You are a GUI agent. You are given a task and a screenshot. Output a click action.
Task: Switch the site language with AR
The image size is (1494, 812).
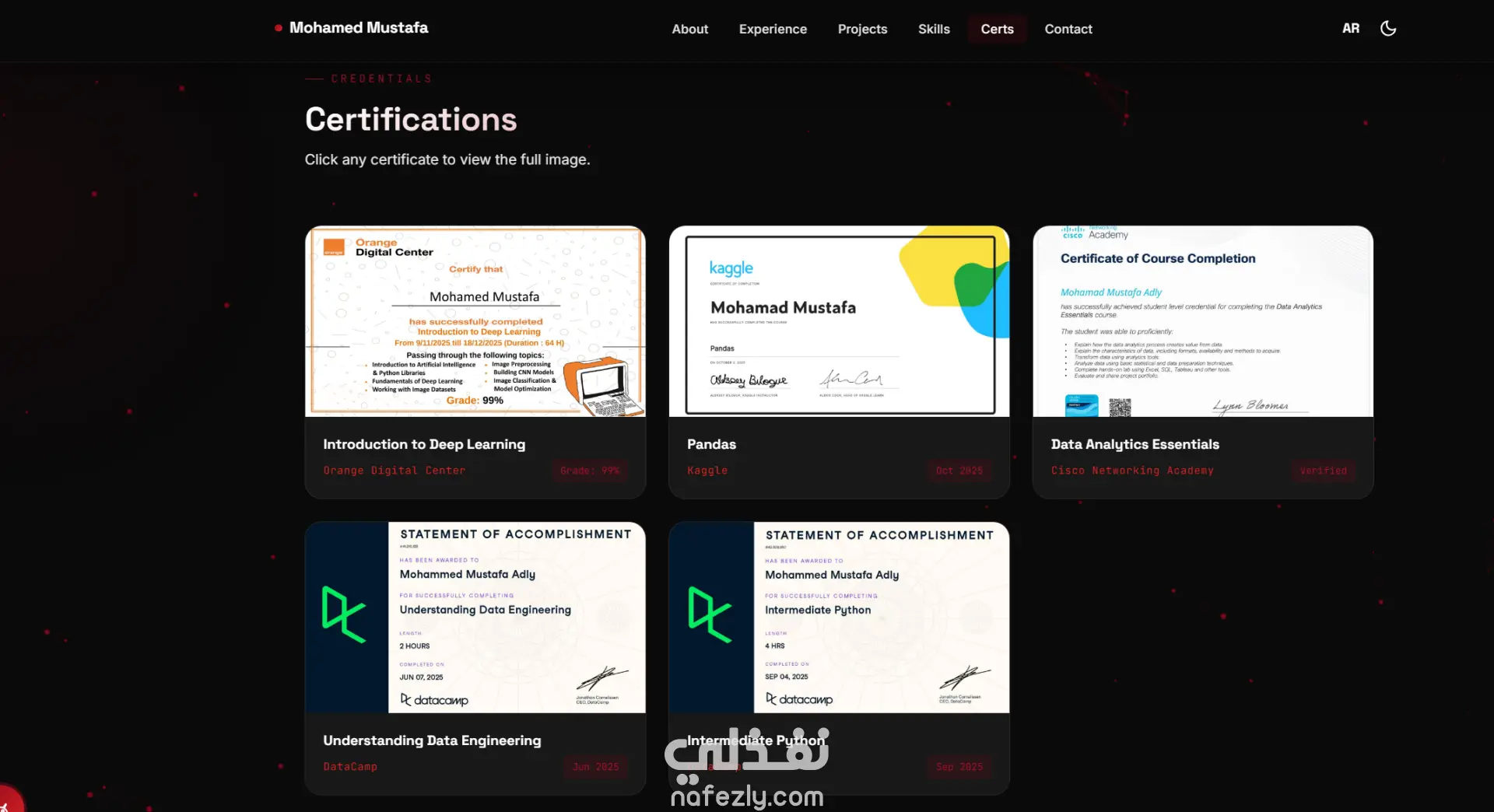1351,29
